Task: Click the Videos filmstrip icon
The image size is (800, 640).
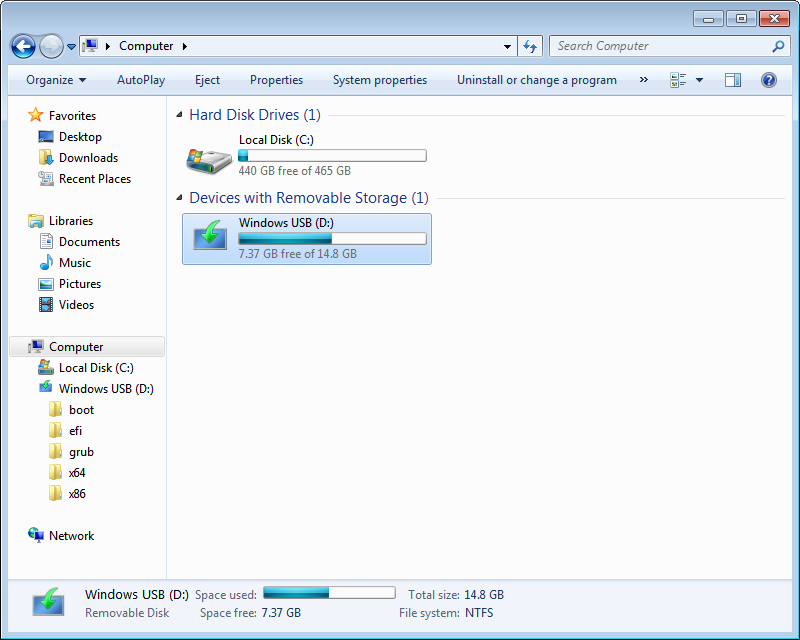Action: [x=46, y=305]
